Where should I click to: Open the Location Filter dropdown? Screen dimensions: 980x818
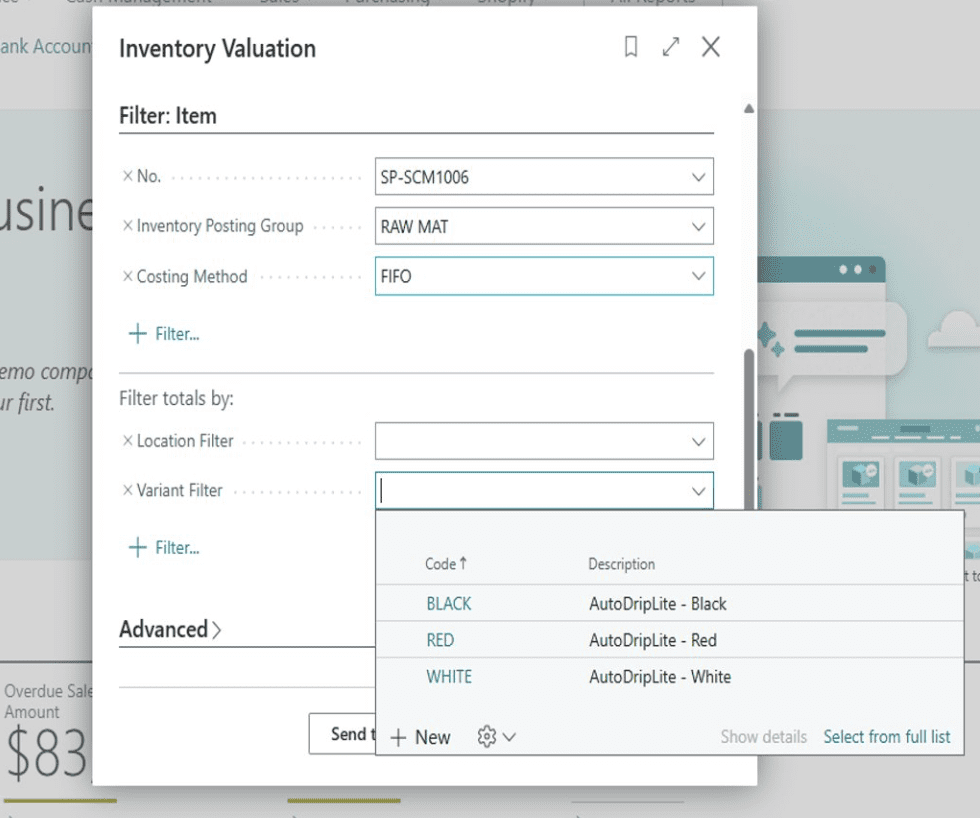click(x=701, y=440)
